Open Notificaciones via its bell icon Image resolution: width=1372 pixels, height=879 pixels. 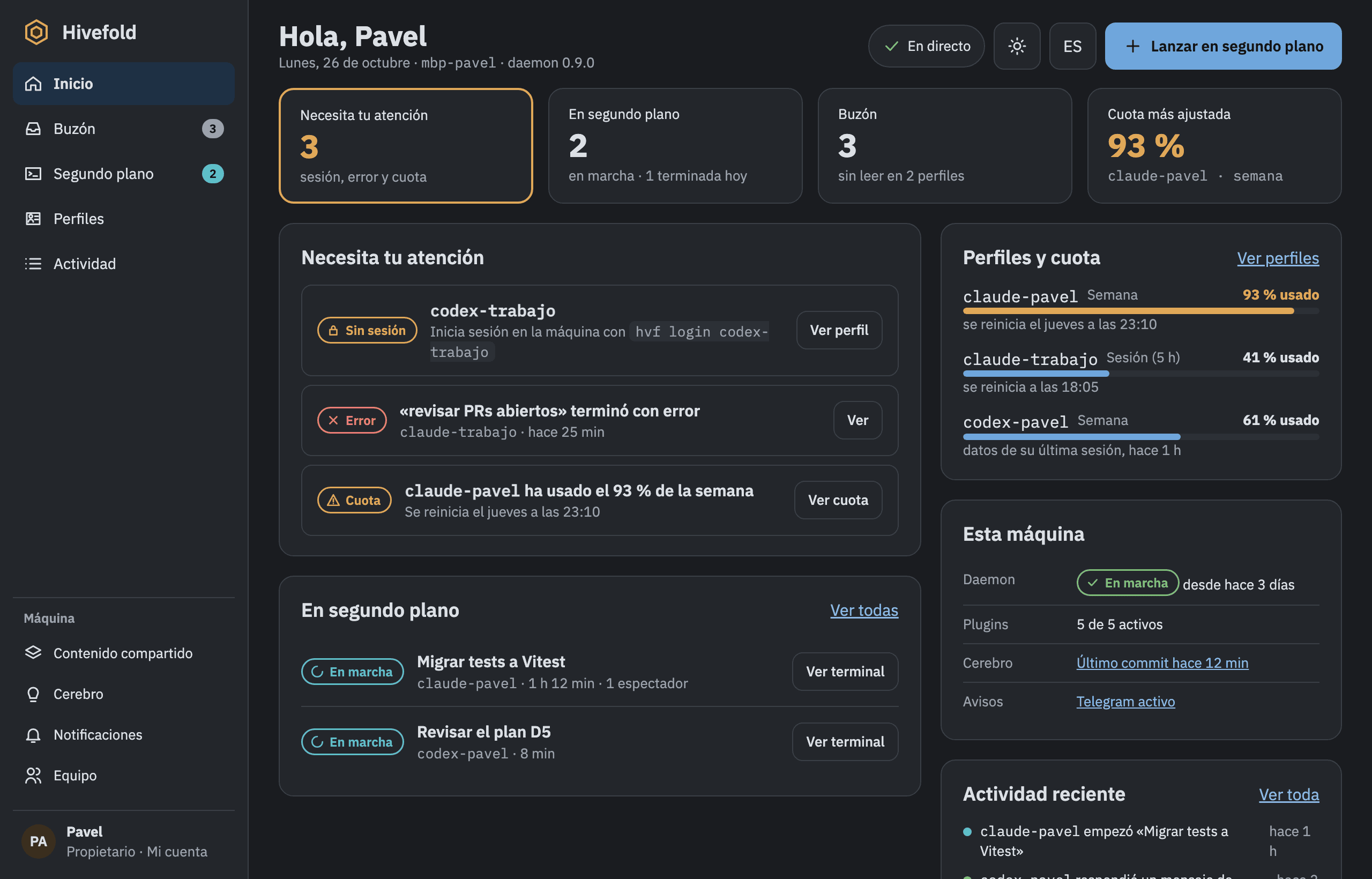(33, 735)
